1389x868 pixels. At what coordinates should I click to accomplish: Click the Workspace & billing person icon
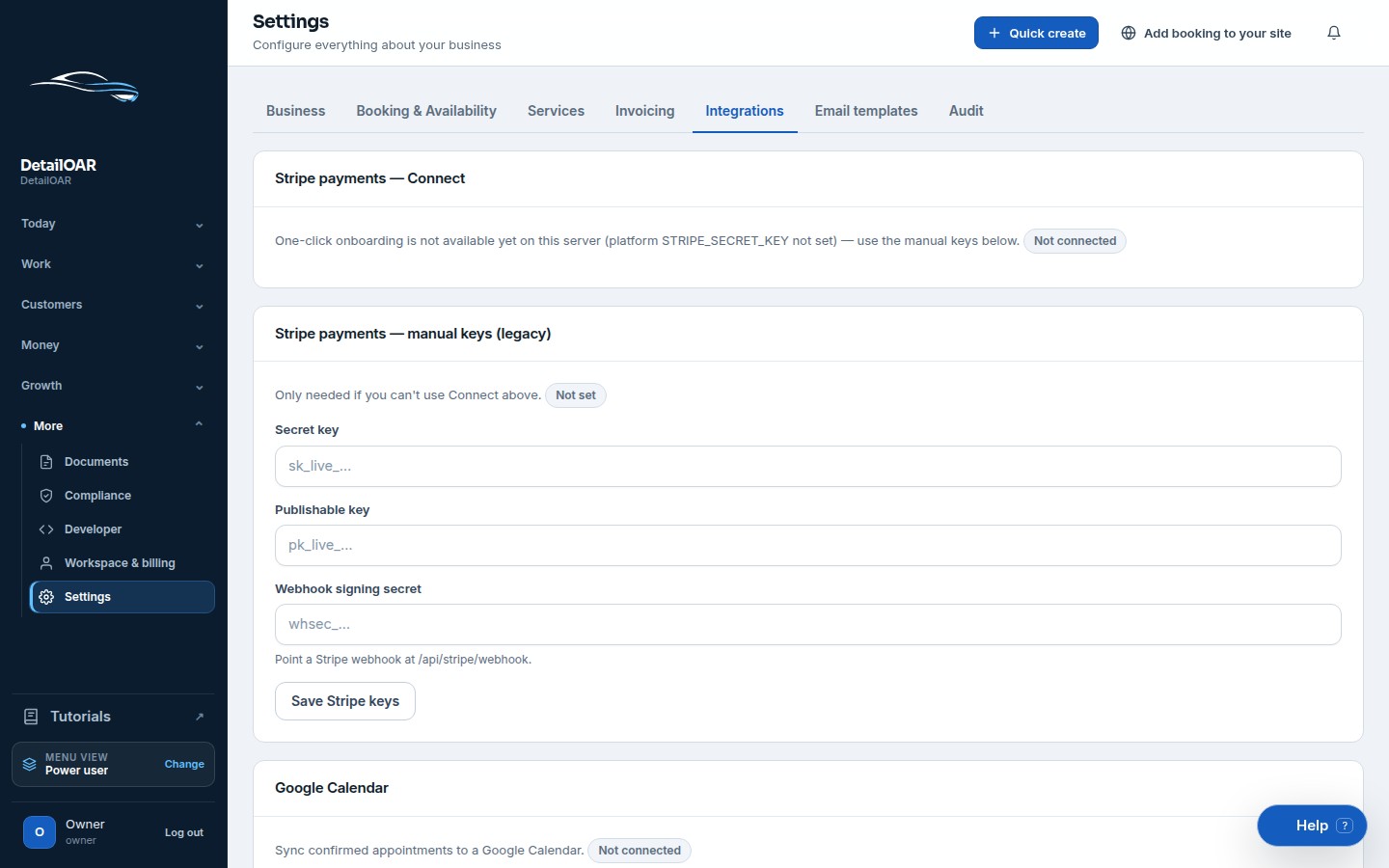point(46,563)
